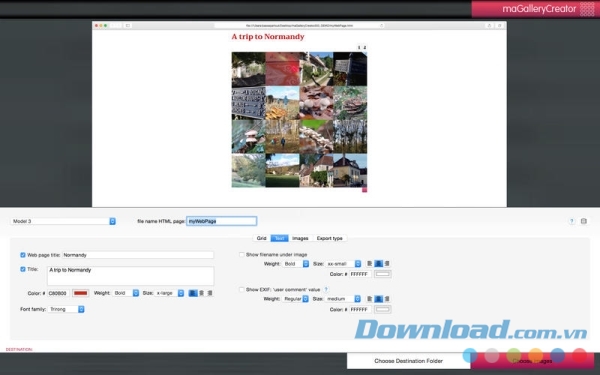This screenshot has width=600, height=375.
Task: Center-align the title text
Action: click(202, 293)
